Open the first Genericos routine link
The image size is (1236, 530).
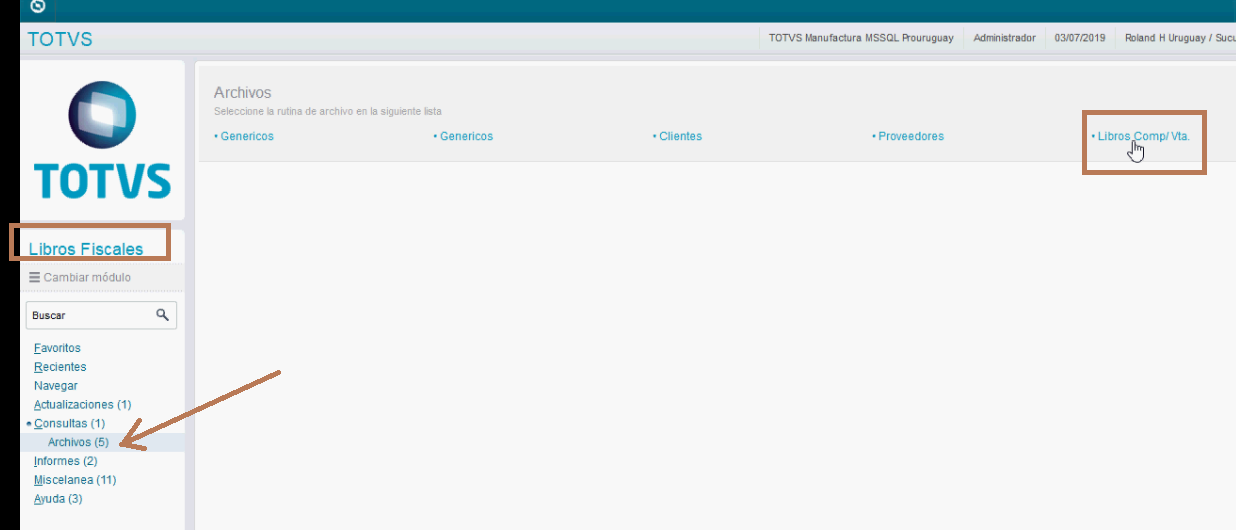(244, 136)
